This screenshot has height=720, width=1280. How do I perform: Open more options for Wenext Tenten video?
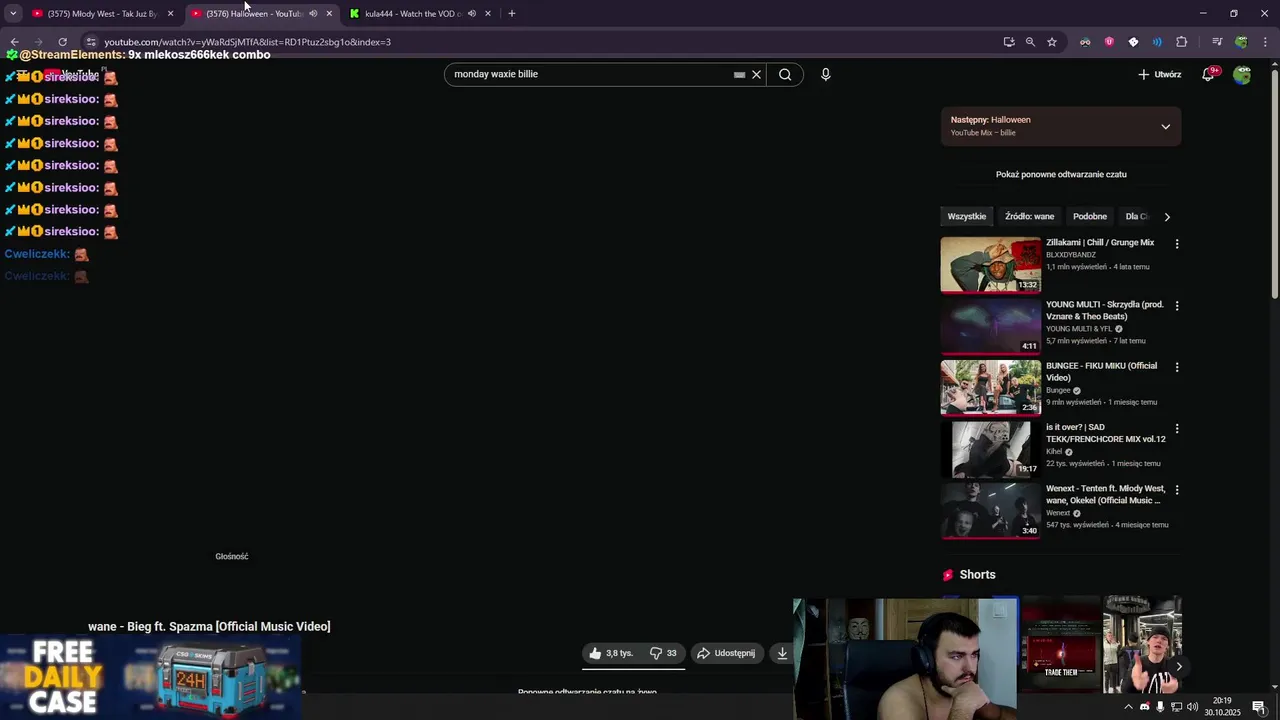1177,490
